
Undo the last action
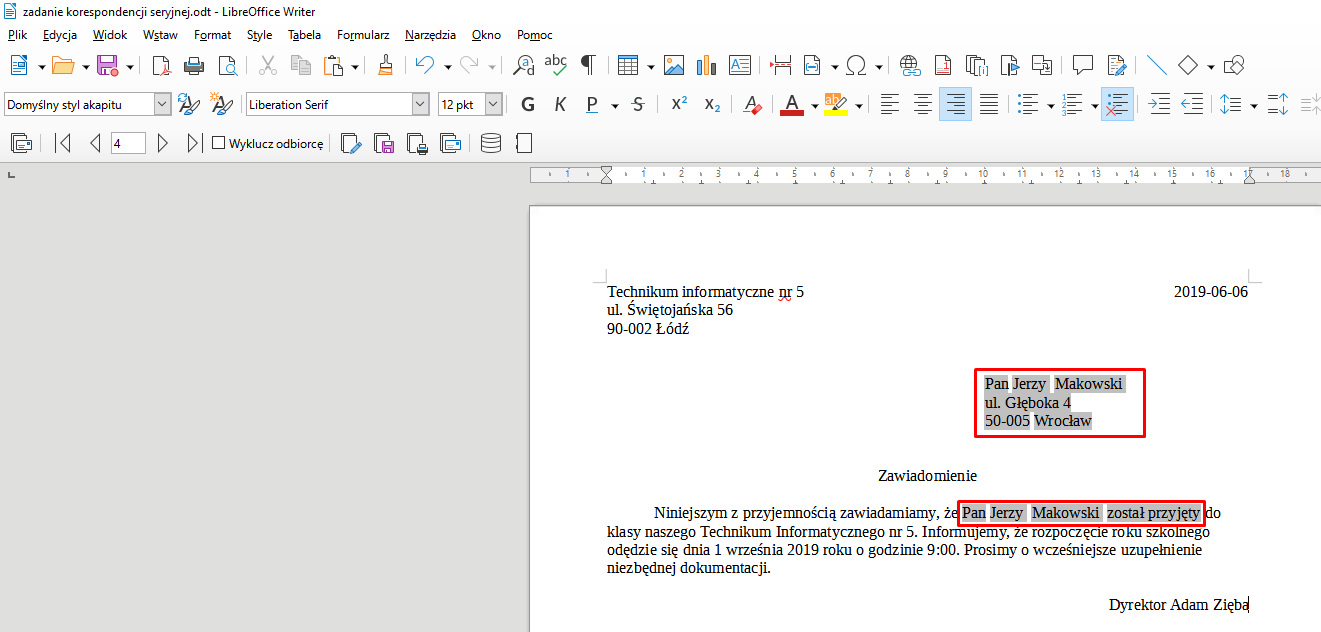425,66
